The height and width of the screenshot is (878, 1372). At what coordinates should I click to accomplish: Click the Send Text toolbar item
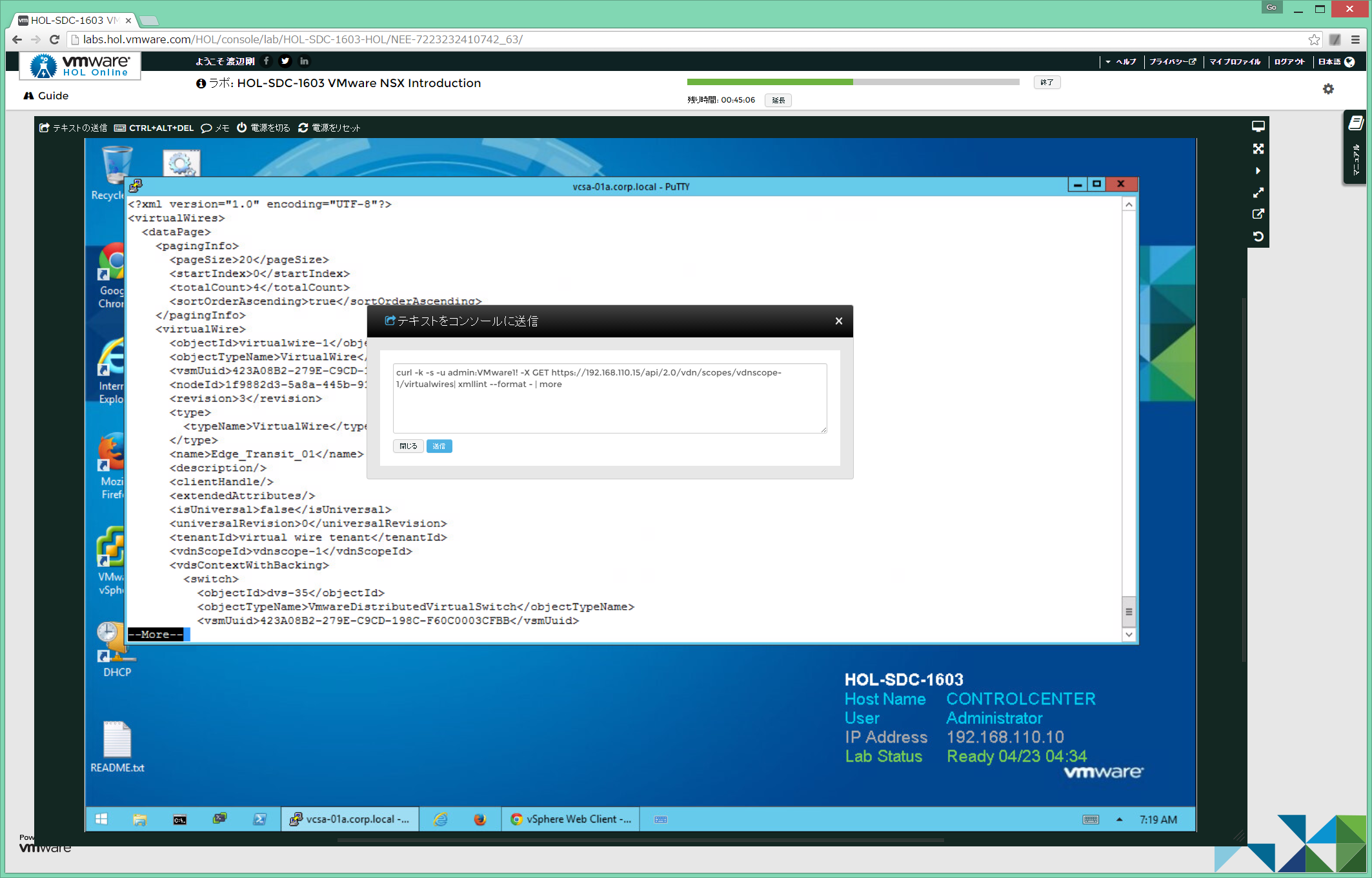coord(73,128)
